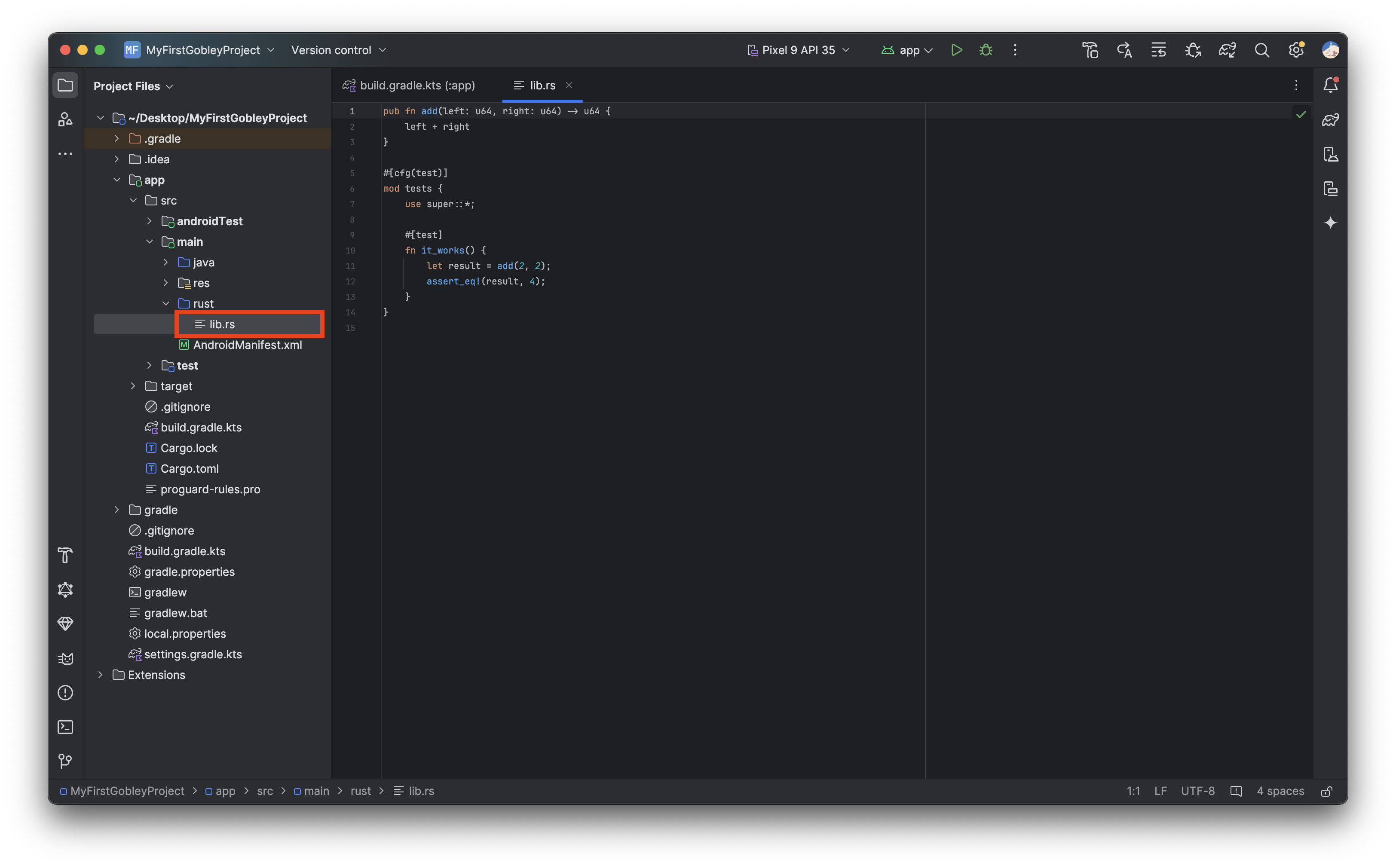Expand the Extensions node
The image size is (1396, 868).
click(101, 675)
